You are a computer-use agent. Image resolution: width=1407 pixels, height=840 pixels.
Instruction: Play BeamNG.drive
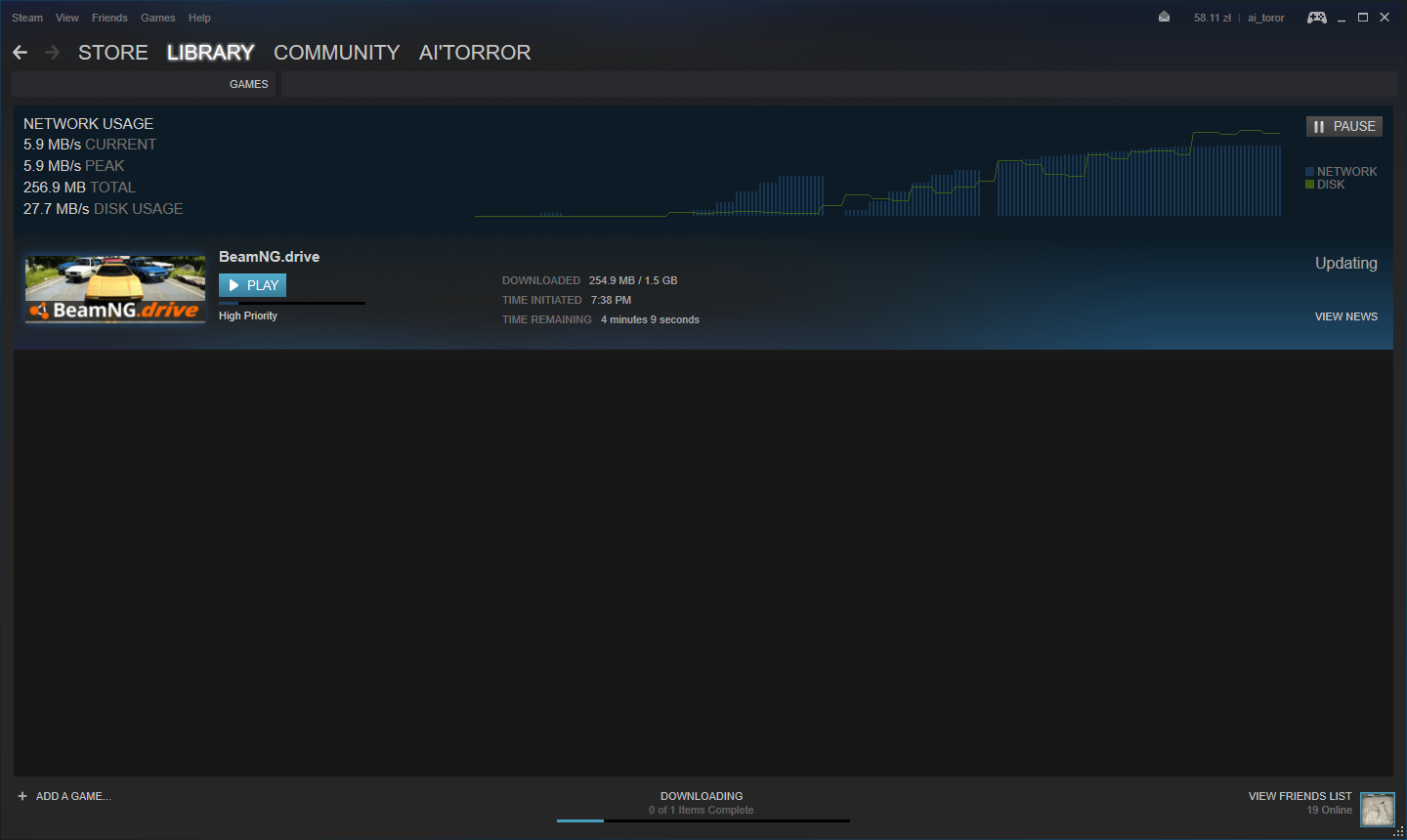point(252,285)
